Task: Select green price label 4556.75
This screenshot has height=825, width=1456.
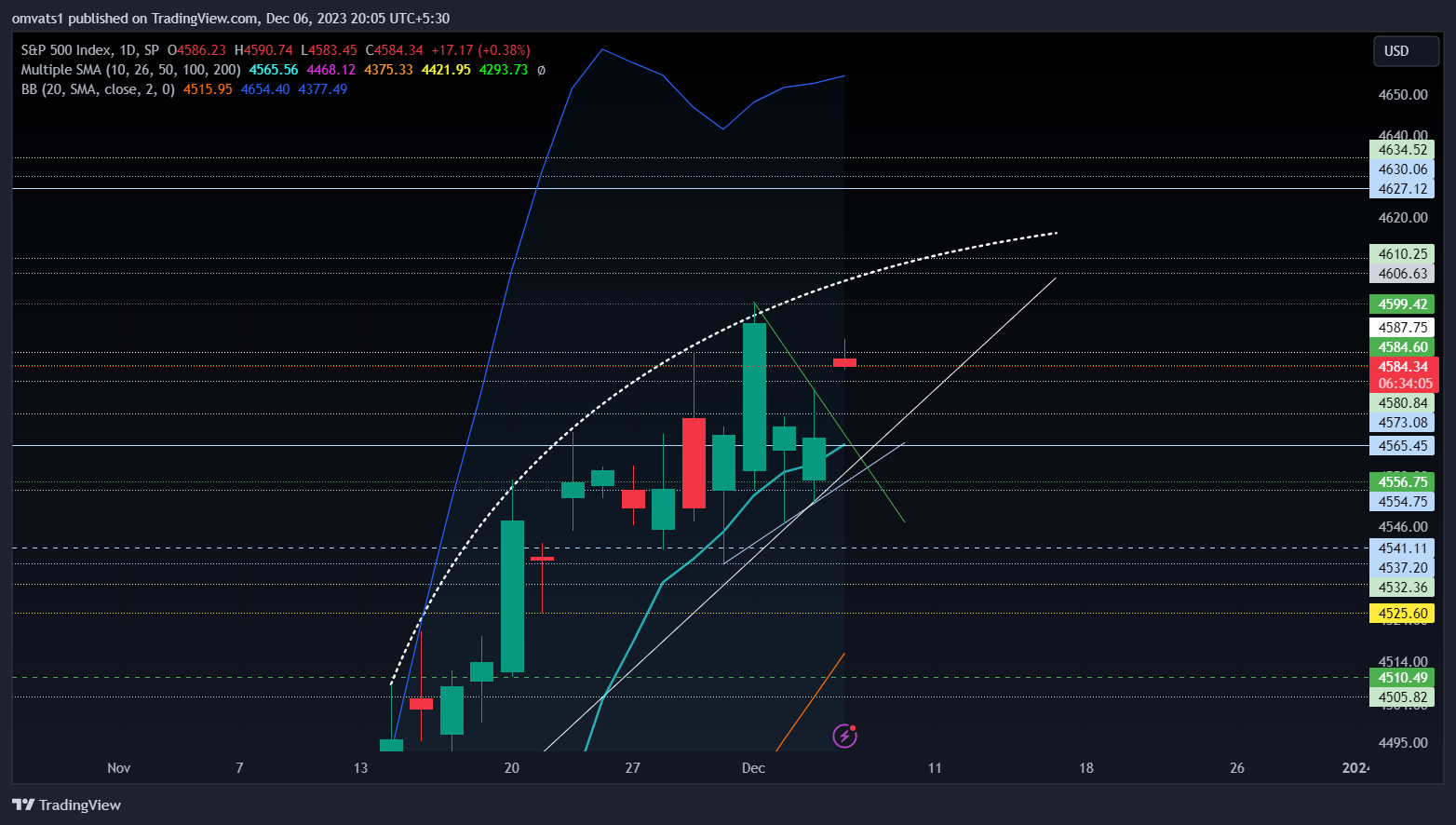Action: click(1402, 482)
